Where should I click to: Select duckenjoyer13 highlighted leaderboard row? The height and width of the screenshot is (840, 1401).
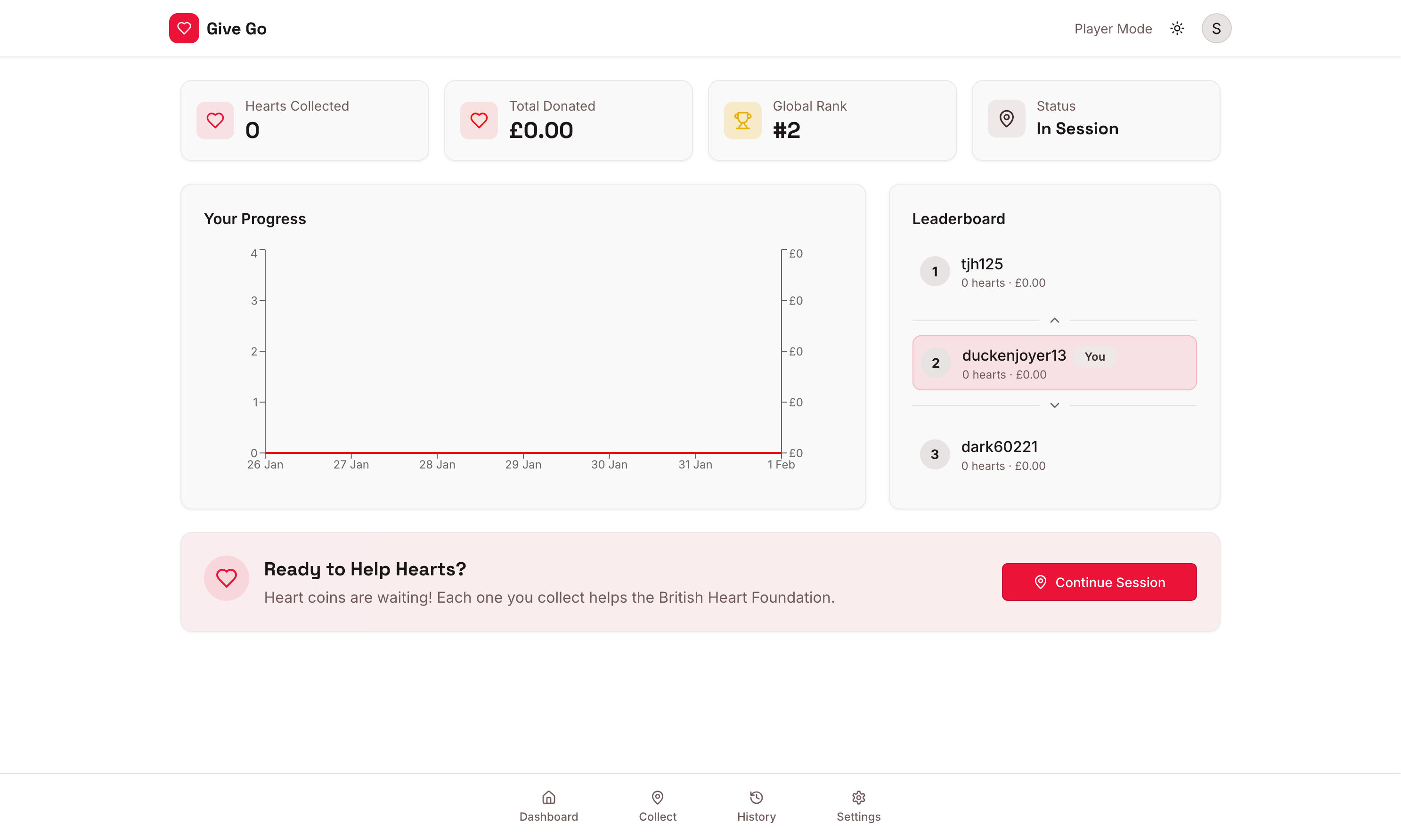(1054, 363)
